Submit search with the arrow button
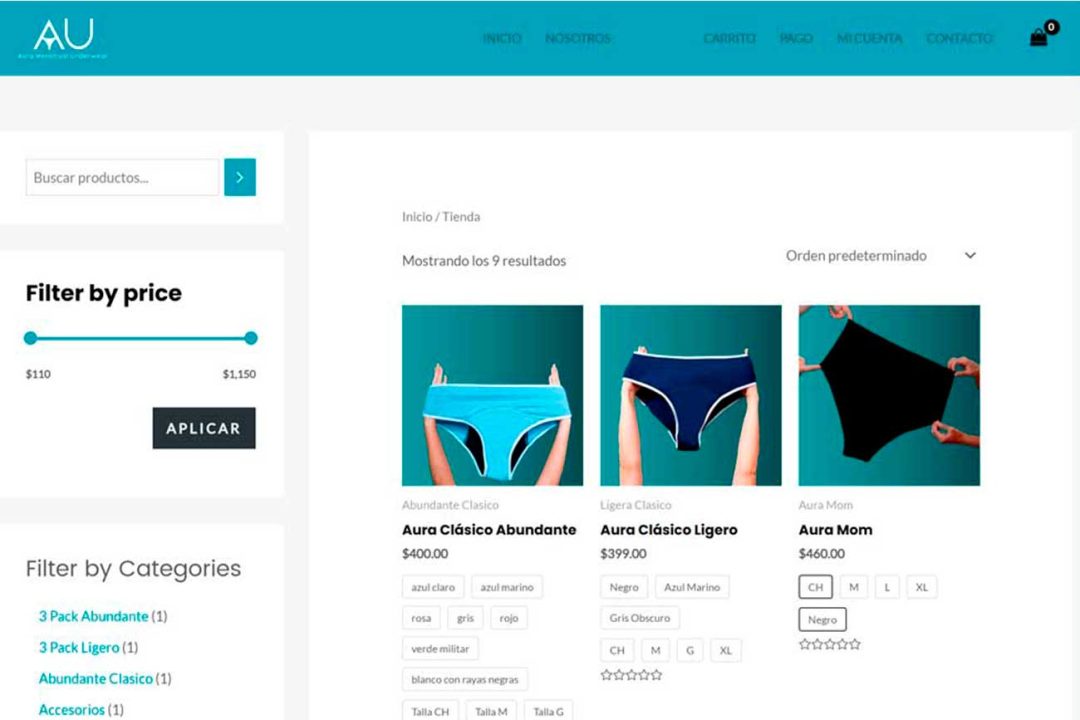Screen dimensions: 1080x720 [240, 177]
